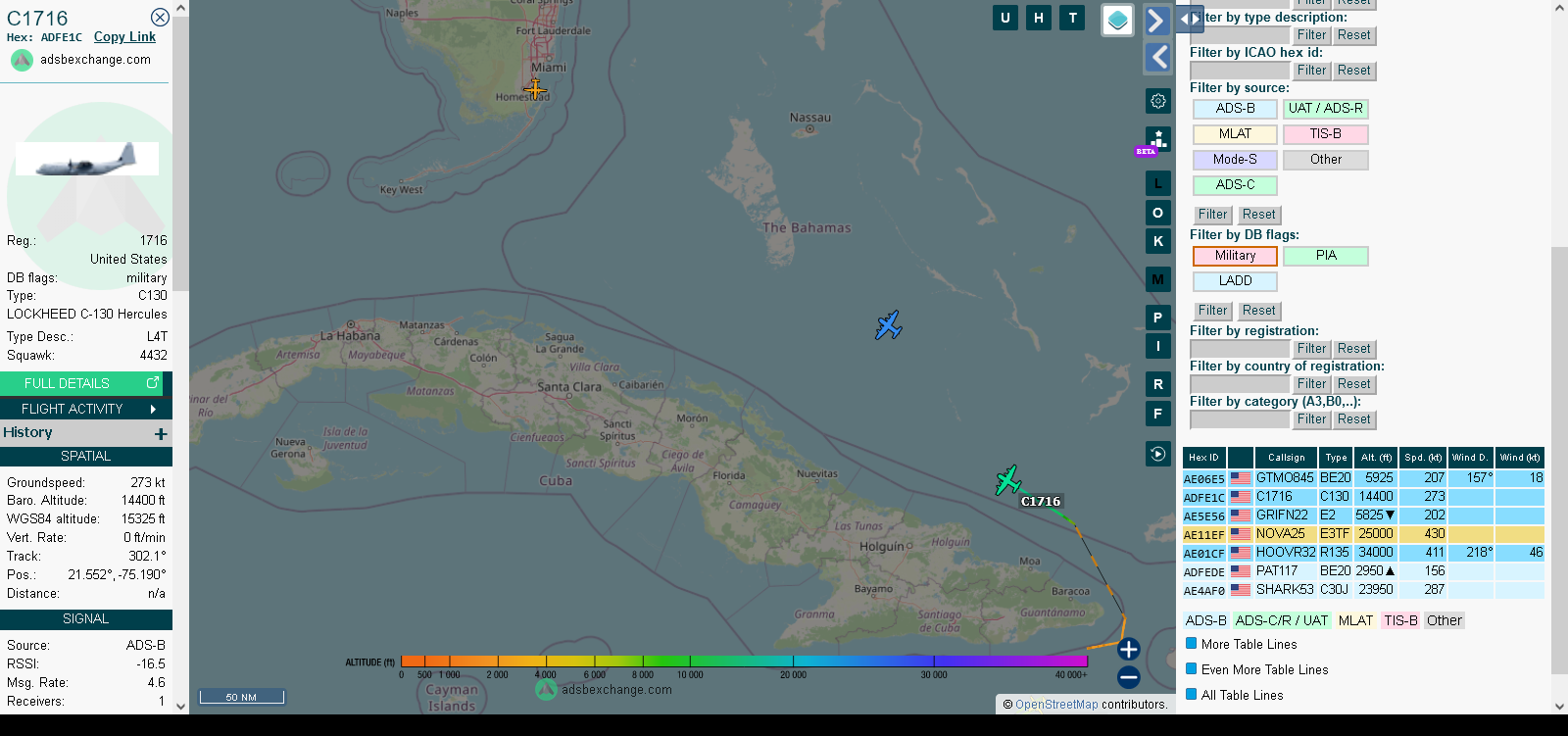1568x736 pixels.
Task: Select the GRIFN22 table row
Action: 1363,515
